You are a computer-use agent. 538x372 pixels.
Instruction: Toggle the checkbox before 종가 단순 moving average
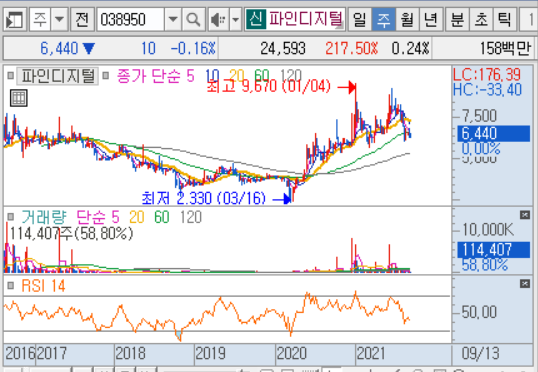(x=106, y=75)
